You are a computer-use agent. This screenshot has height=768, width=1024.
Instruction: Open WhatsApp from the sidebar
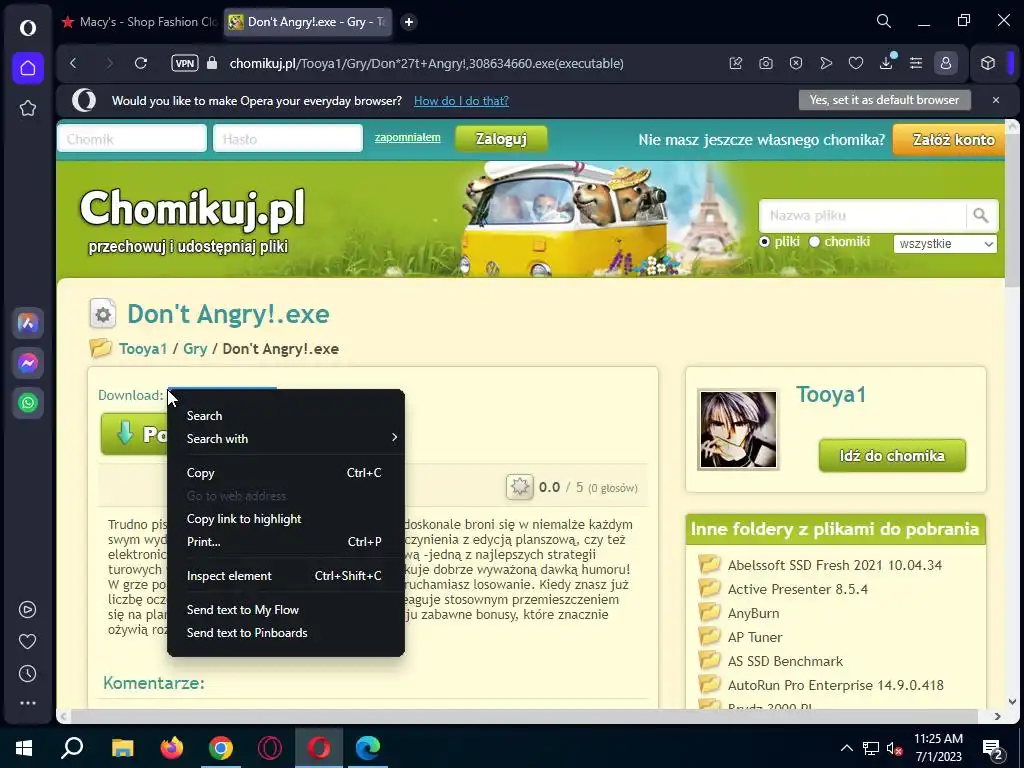pyautogui.click(x=27, y=403)
